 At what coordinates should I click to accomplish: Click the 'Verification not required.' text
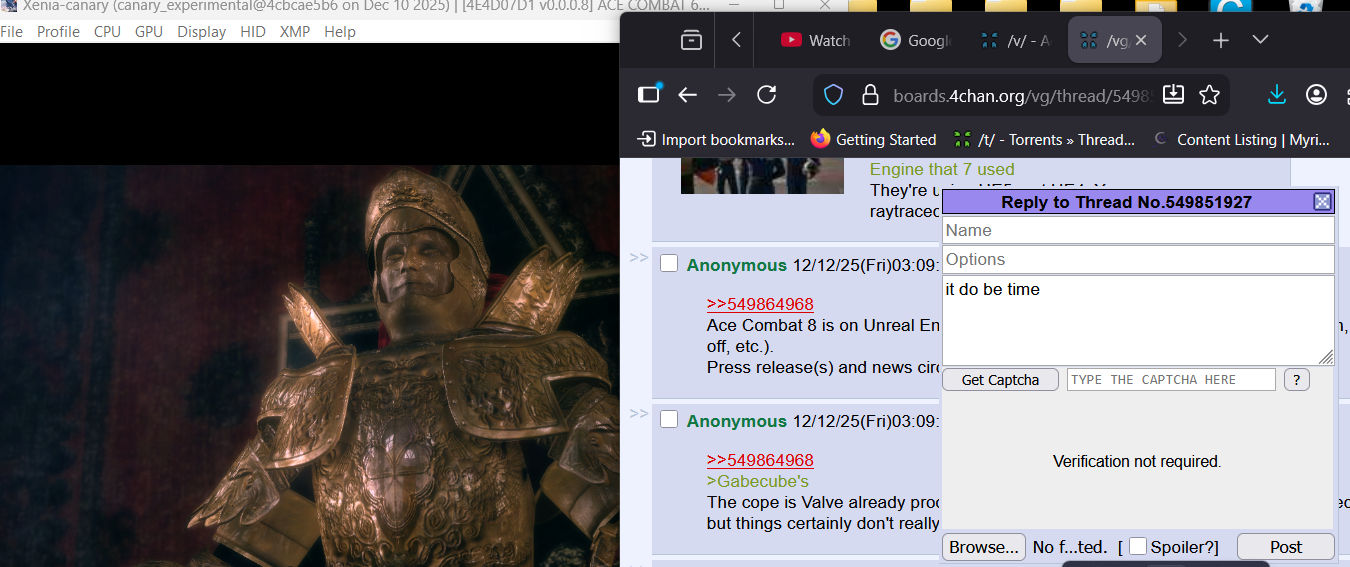[x=1137, y=461]
